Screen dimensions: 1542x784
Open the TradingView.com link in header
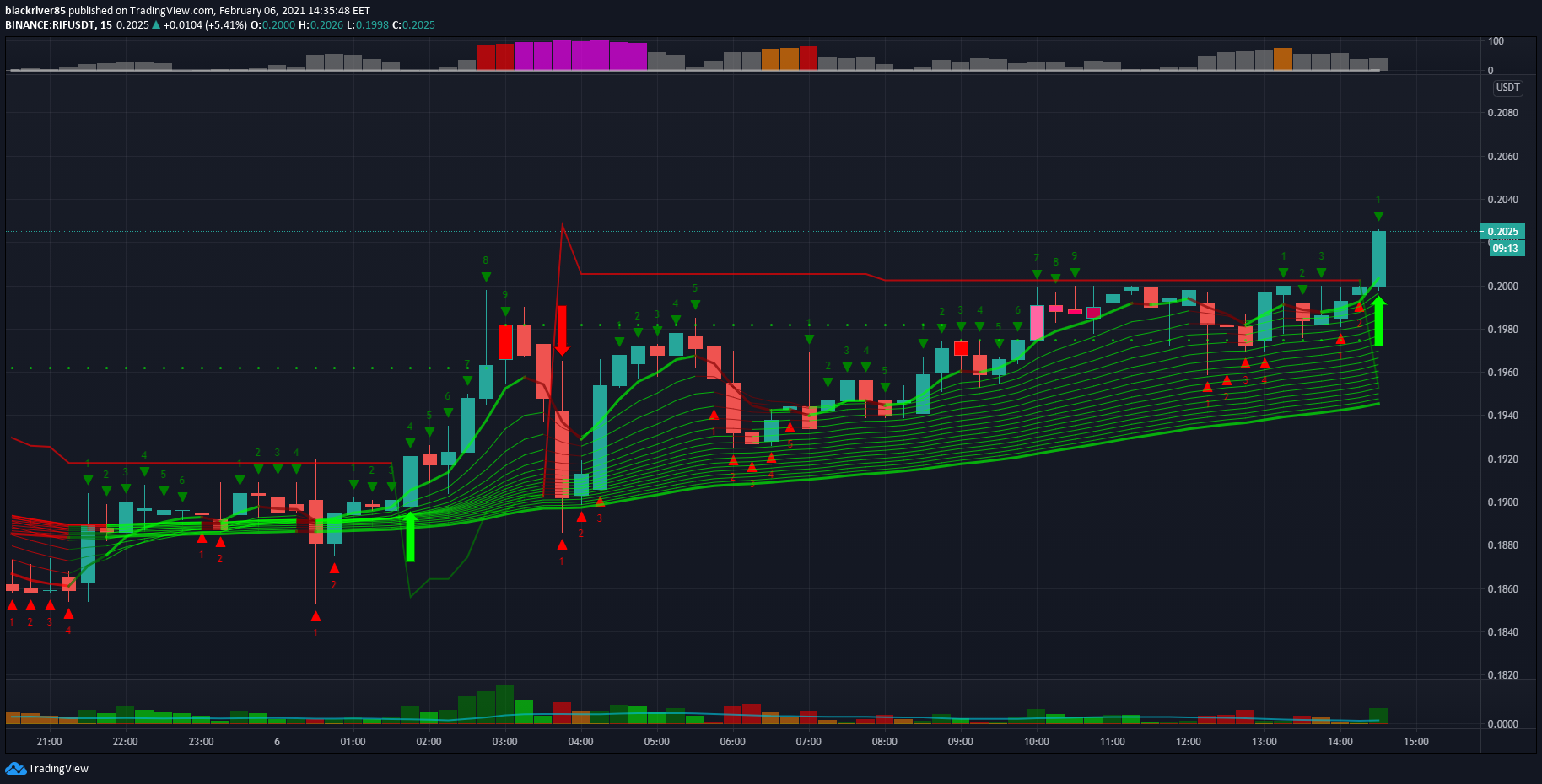pos(171,11)
